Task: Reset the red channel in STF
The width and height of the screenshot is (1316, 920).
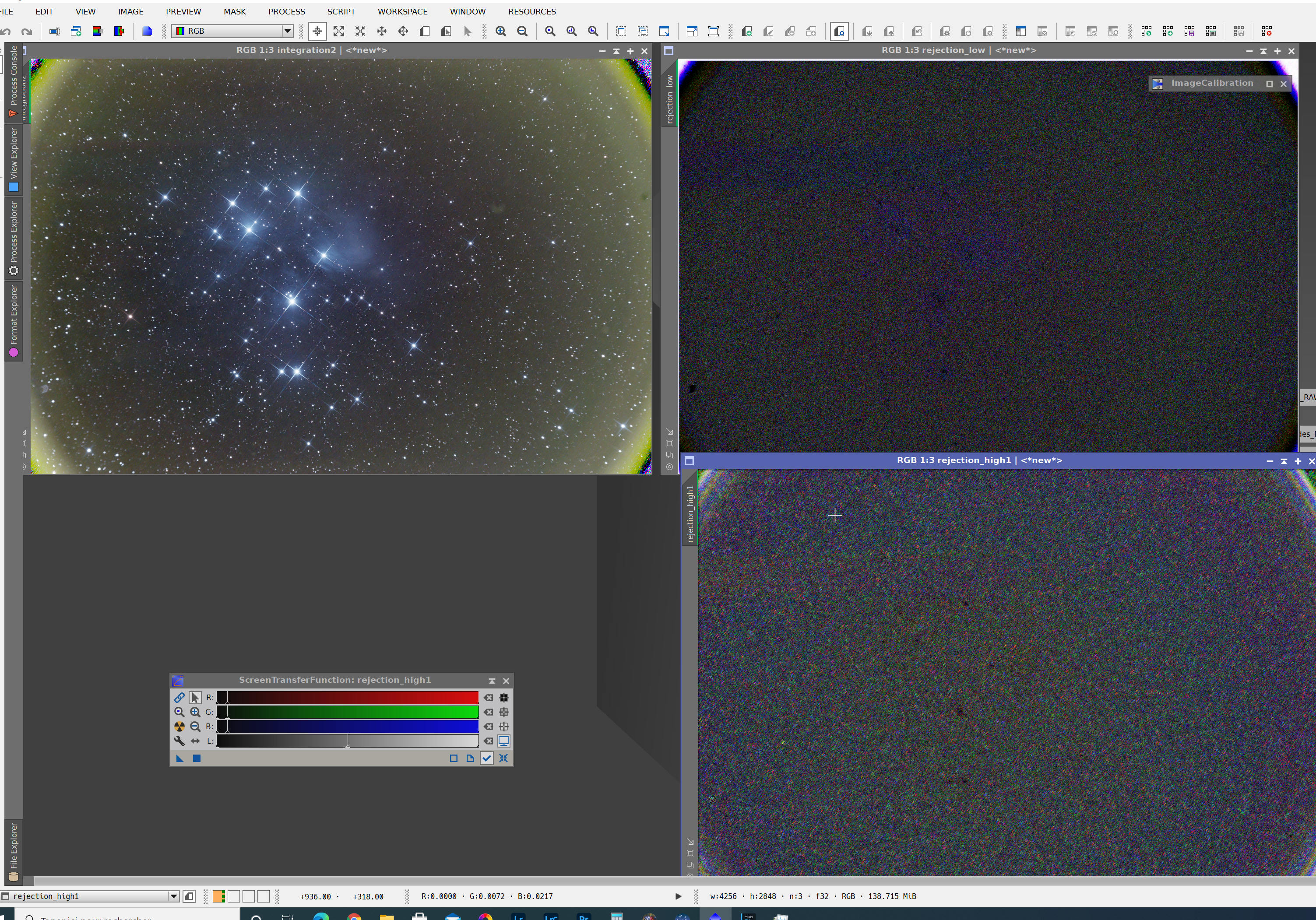Action: tap(488, 698)
